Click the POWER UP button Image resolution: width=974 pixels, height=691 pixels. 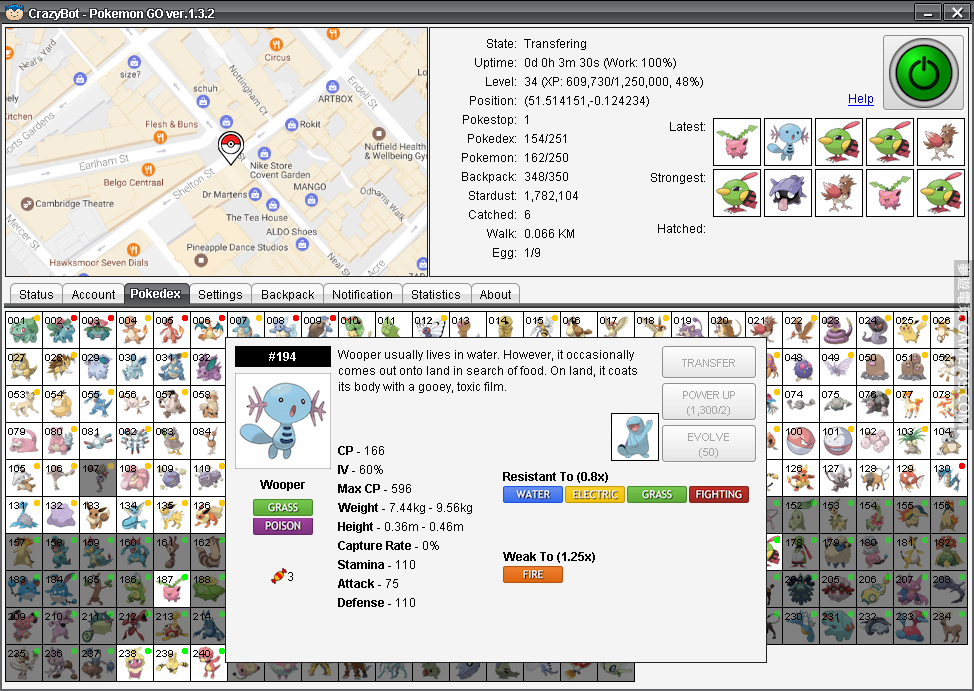point(708,402)
